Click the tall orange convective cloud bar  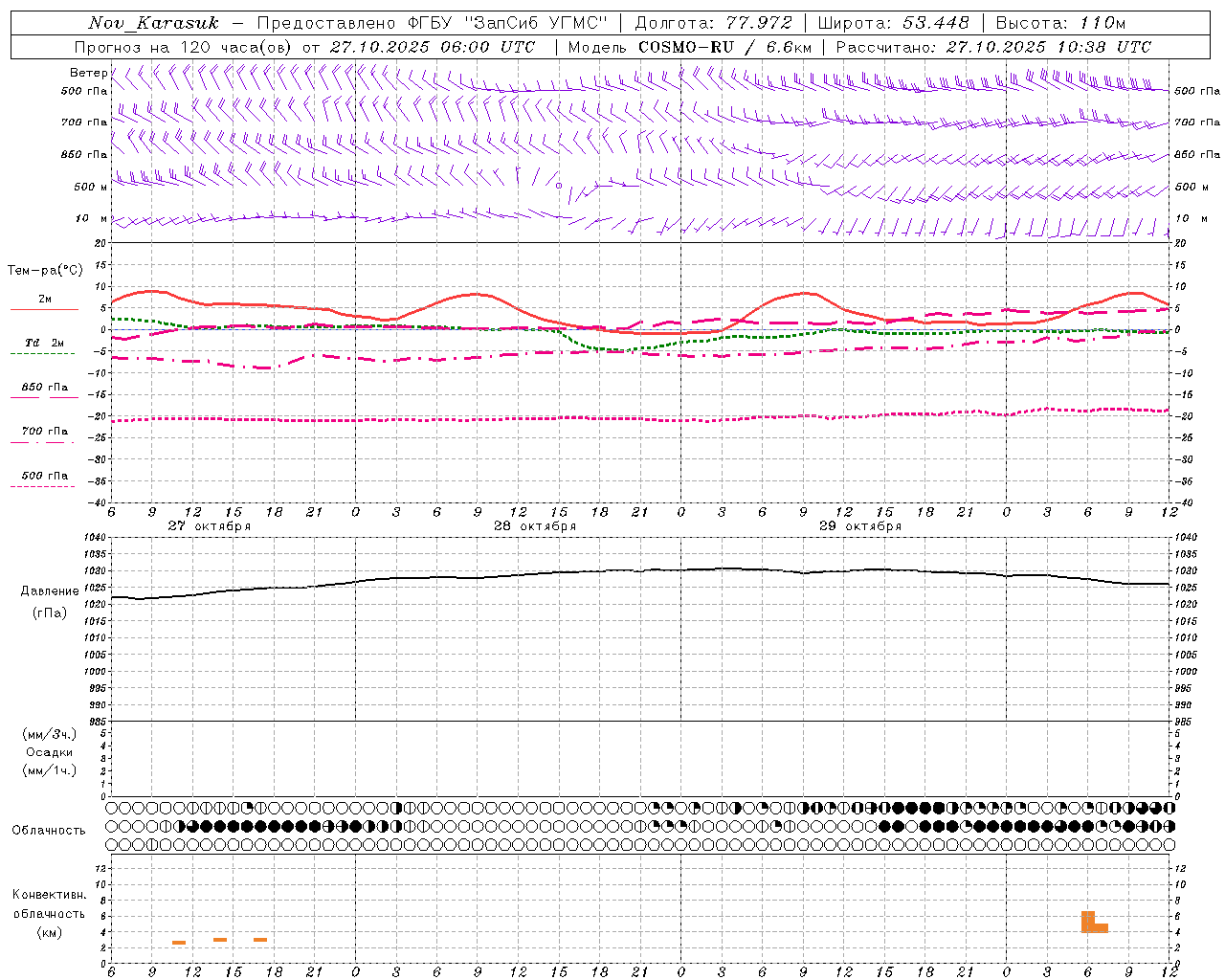[1087, 922]
